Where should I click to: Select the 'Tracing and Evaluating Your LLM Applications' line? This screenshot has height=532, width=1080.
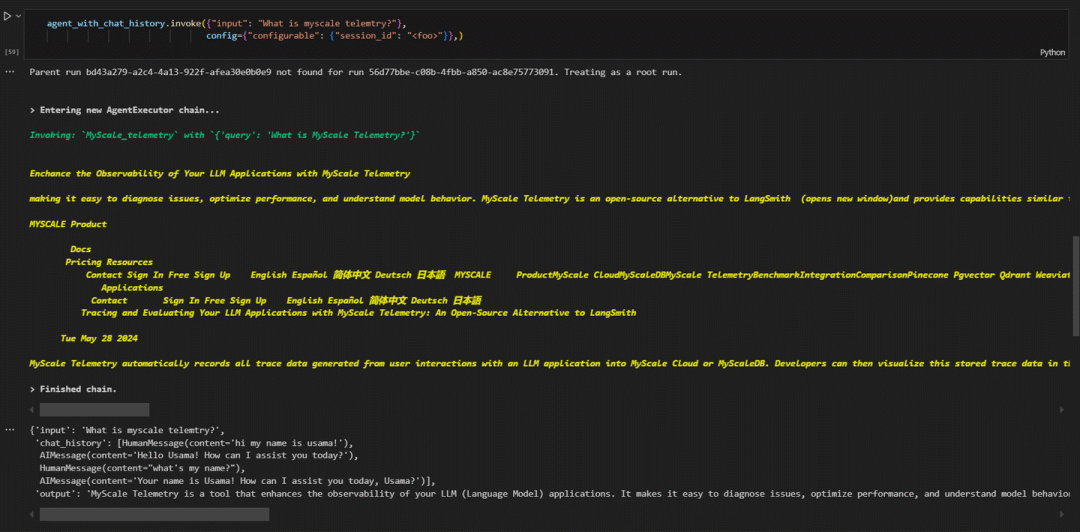[x=358, y=313]
